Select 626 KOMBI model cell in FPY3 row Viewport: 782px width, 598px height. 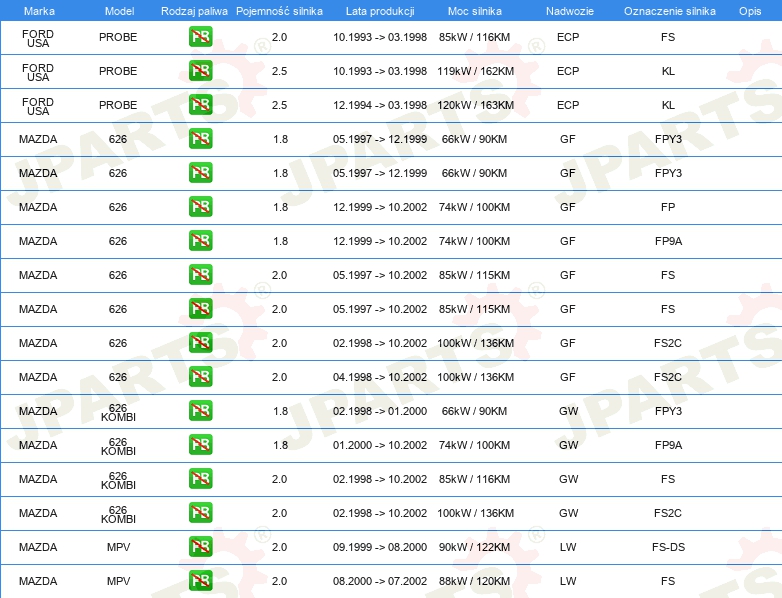tap(118, 412)
